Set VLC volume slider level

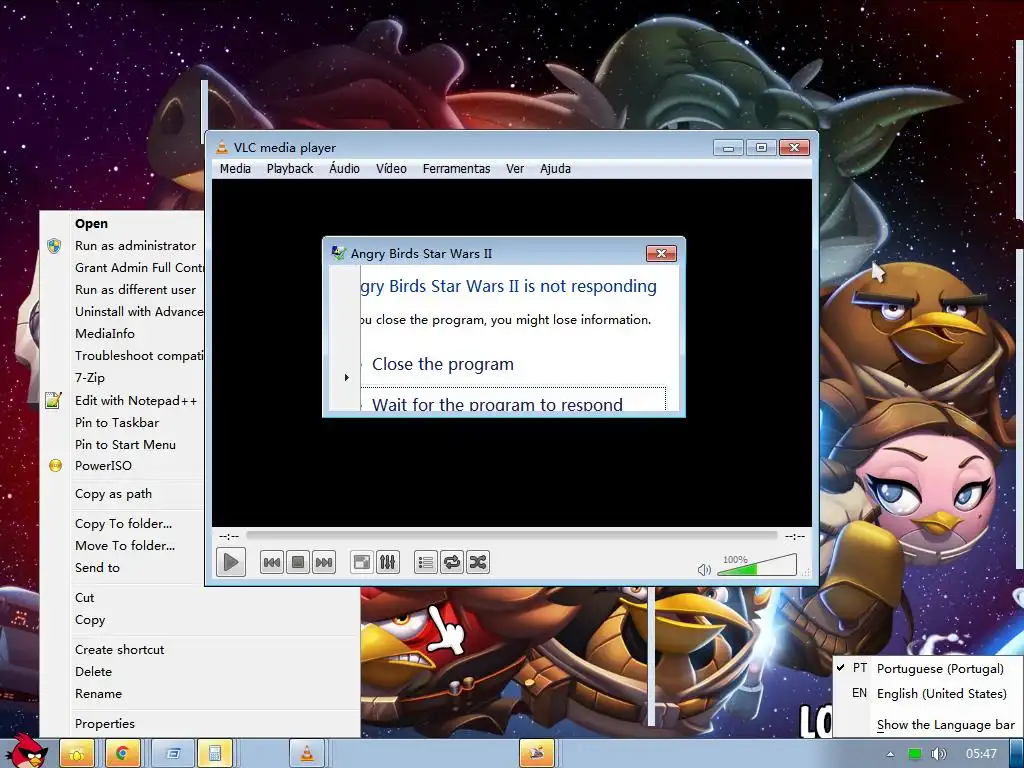(x=757, y=566)
